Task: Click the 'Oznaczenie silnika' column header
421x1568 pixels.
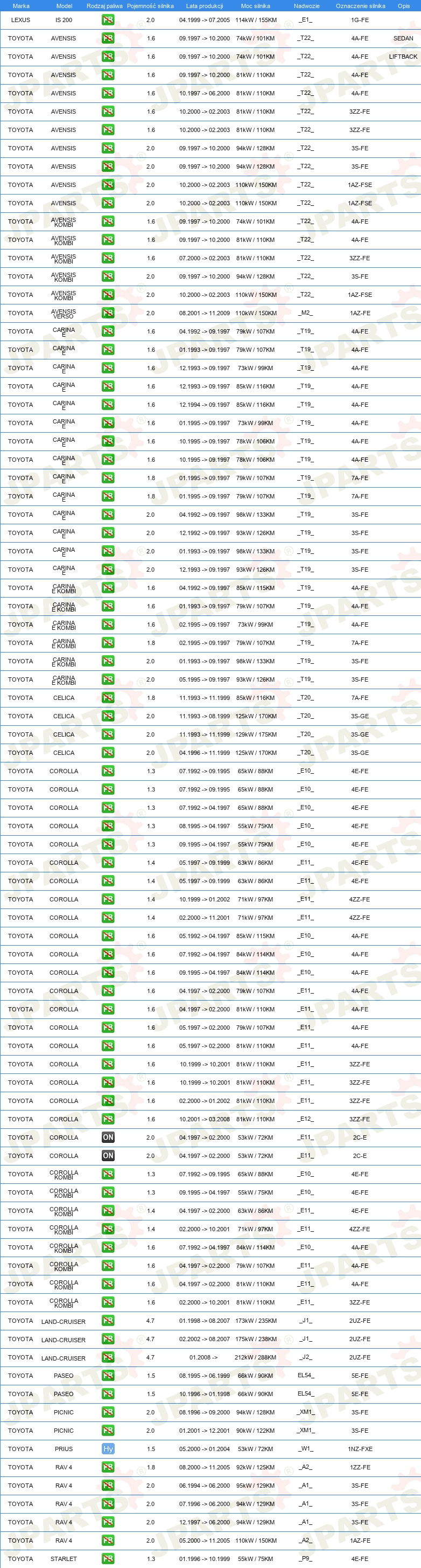Action: click(360, 5)
